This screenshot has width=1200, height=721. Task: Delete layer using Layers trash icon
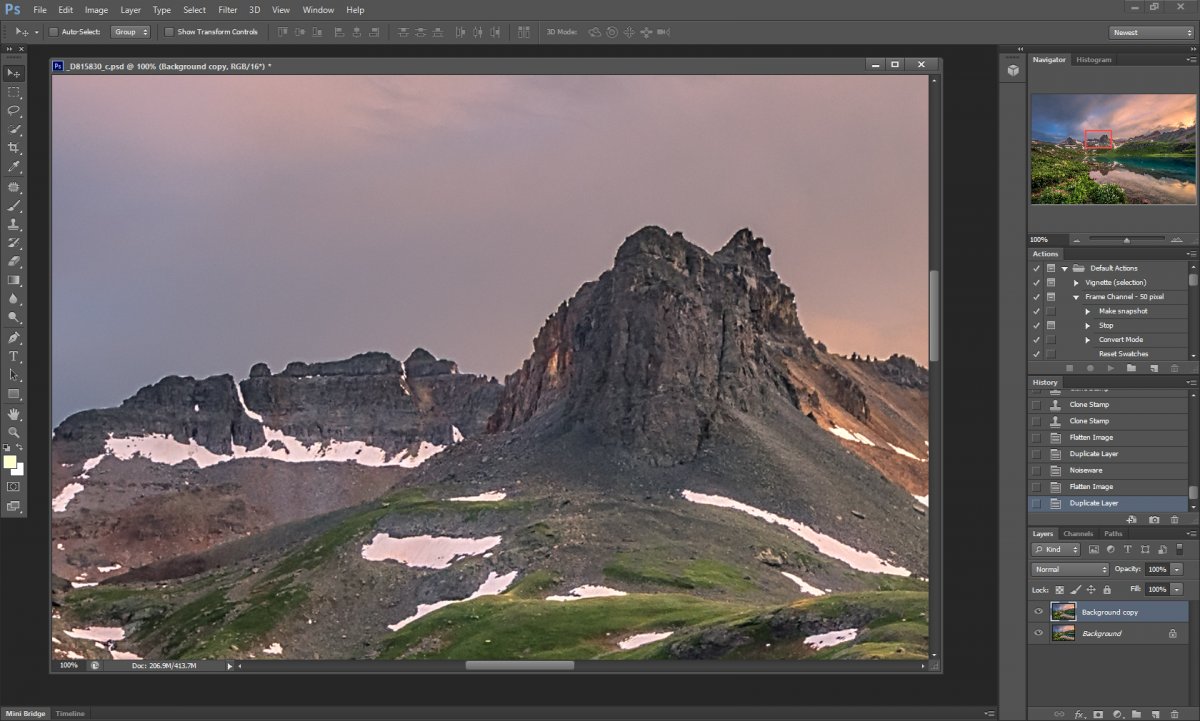[1174, 715]
